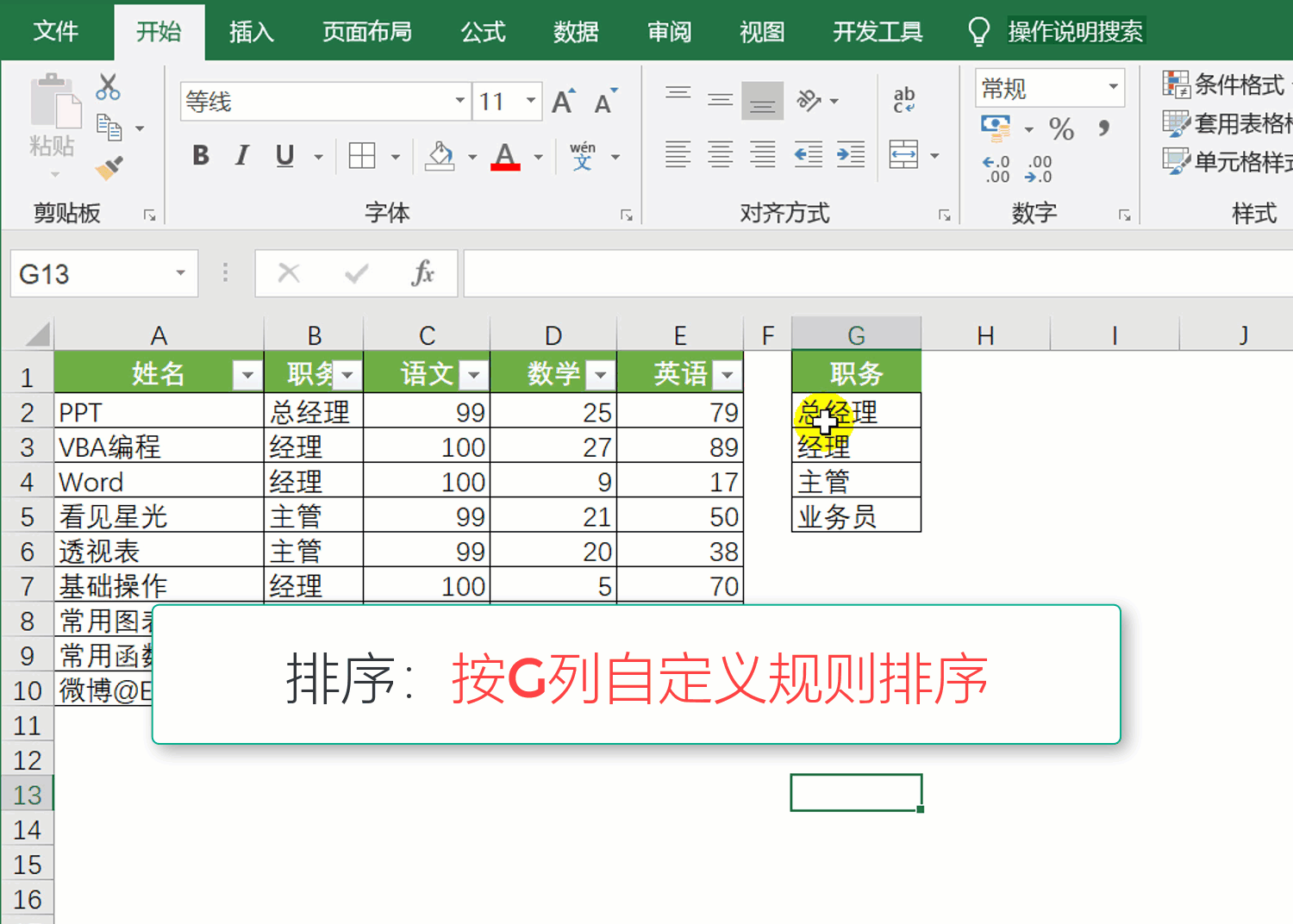Click the percent style icon
This screenshot has width=1293, height=924.
point(1061,129)
